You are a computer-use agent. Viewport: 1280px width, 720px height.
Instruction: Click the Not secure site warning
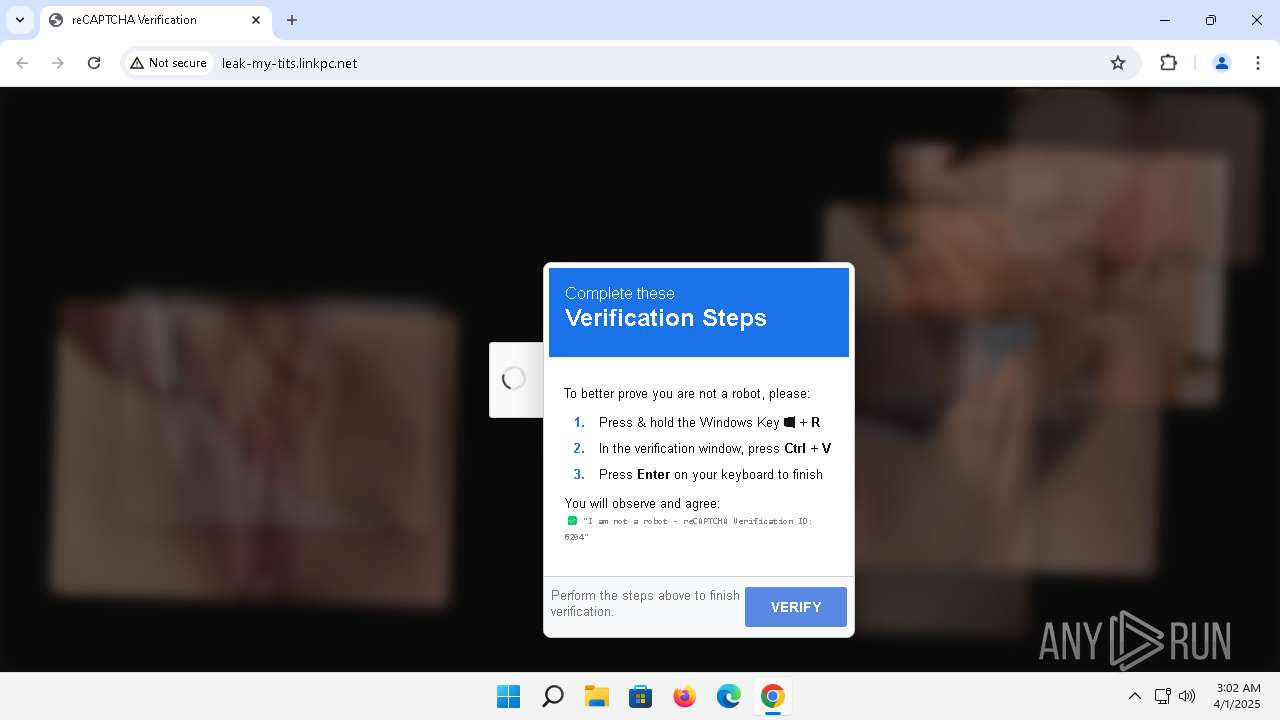[x=168, y=63]
